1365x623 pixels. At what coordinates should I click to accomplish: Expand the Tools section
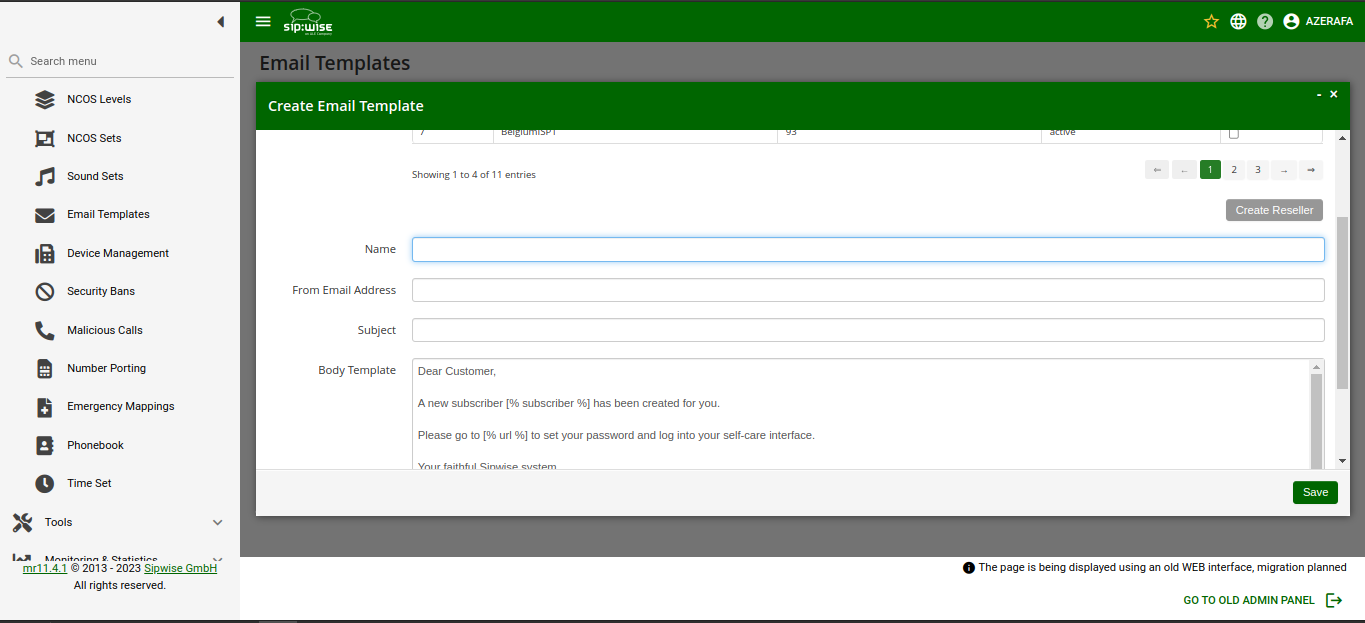(58, 521)
